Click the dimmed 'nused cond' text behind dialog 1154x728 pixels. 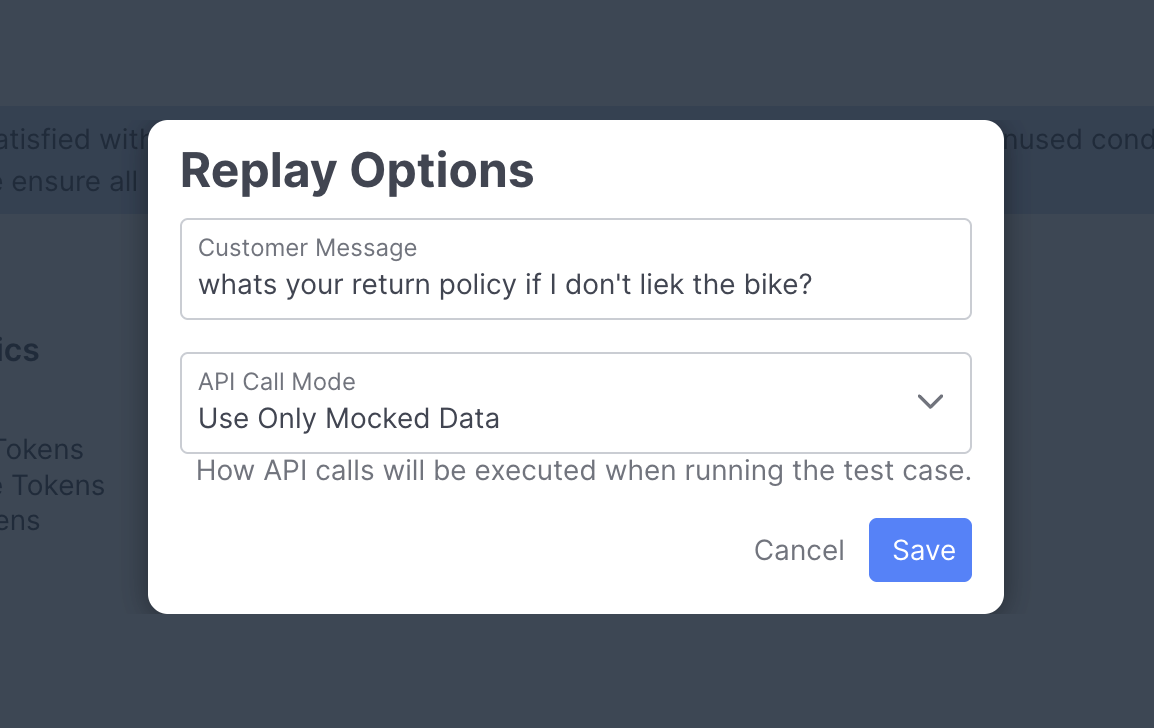(x=1078, y=139)
